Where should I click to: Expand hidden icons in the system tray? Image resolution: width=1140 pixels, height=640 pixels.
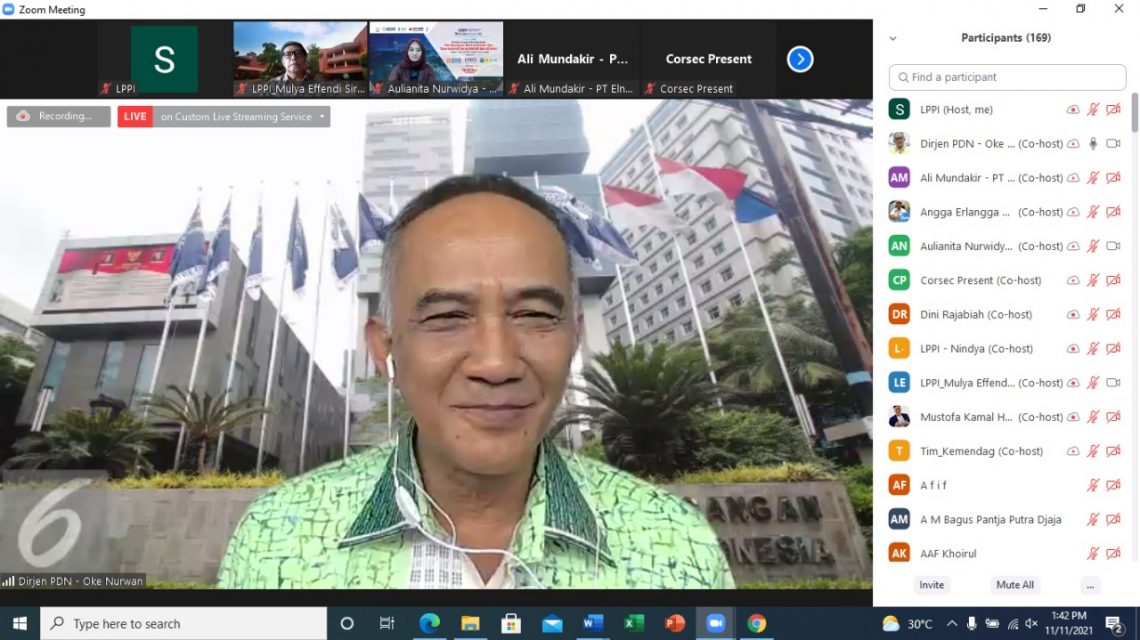click(951, 623)
